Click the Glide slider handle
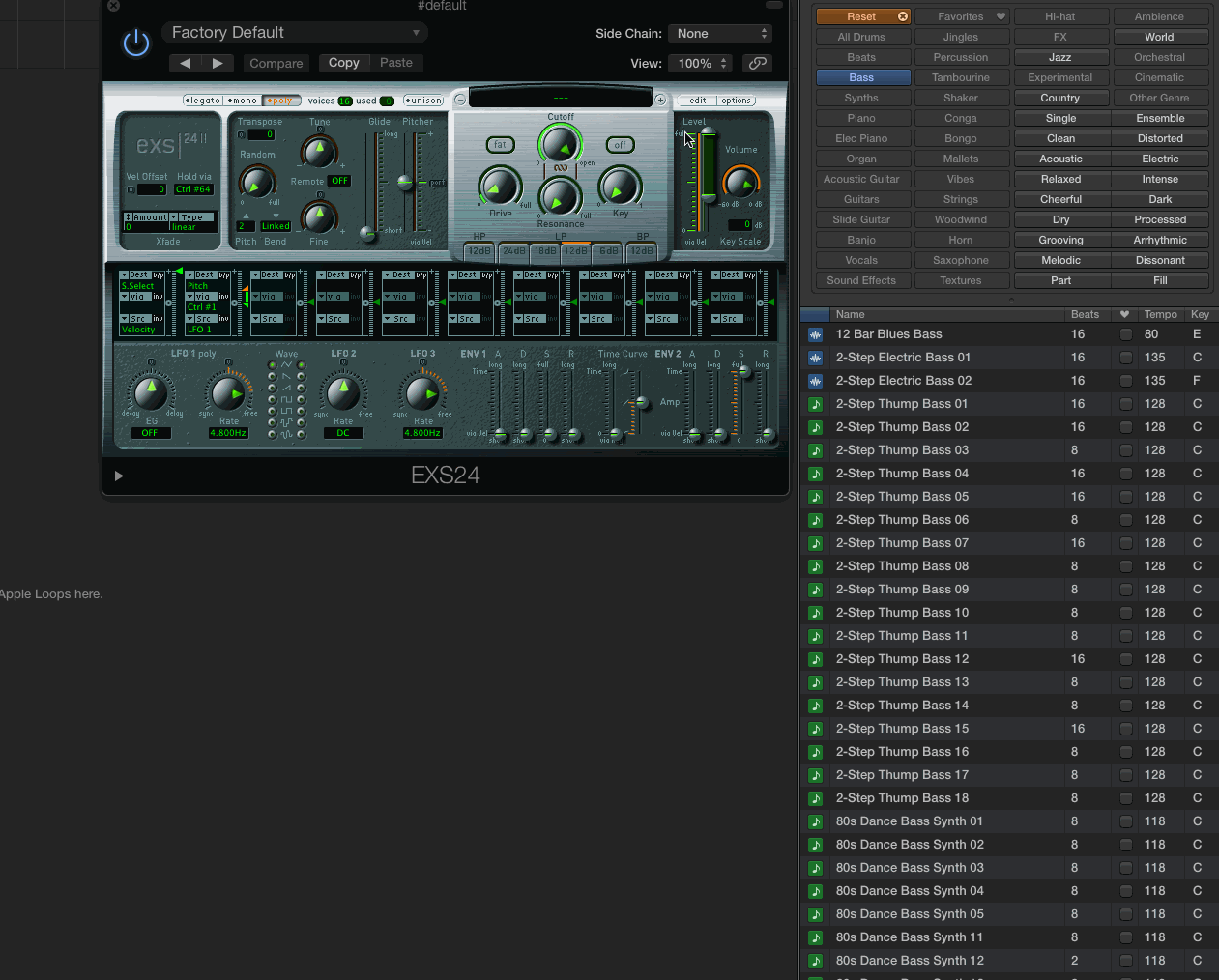Image resolution: width=1219 pixels, height=980 pixels. point(367,233)
